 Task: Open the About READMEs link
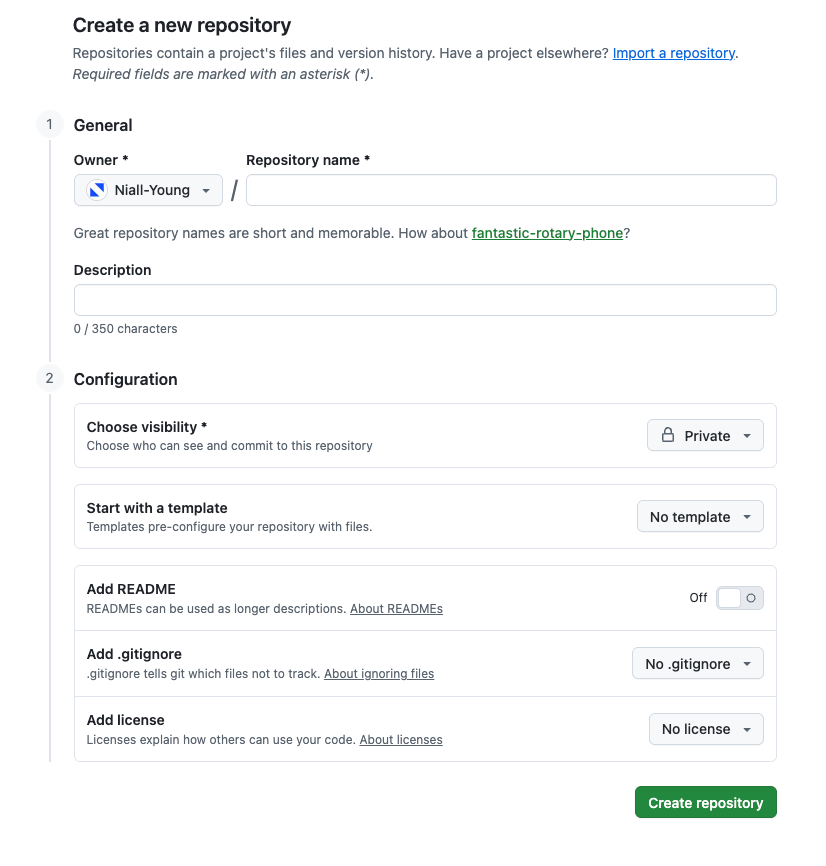[x=396, y=609]
